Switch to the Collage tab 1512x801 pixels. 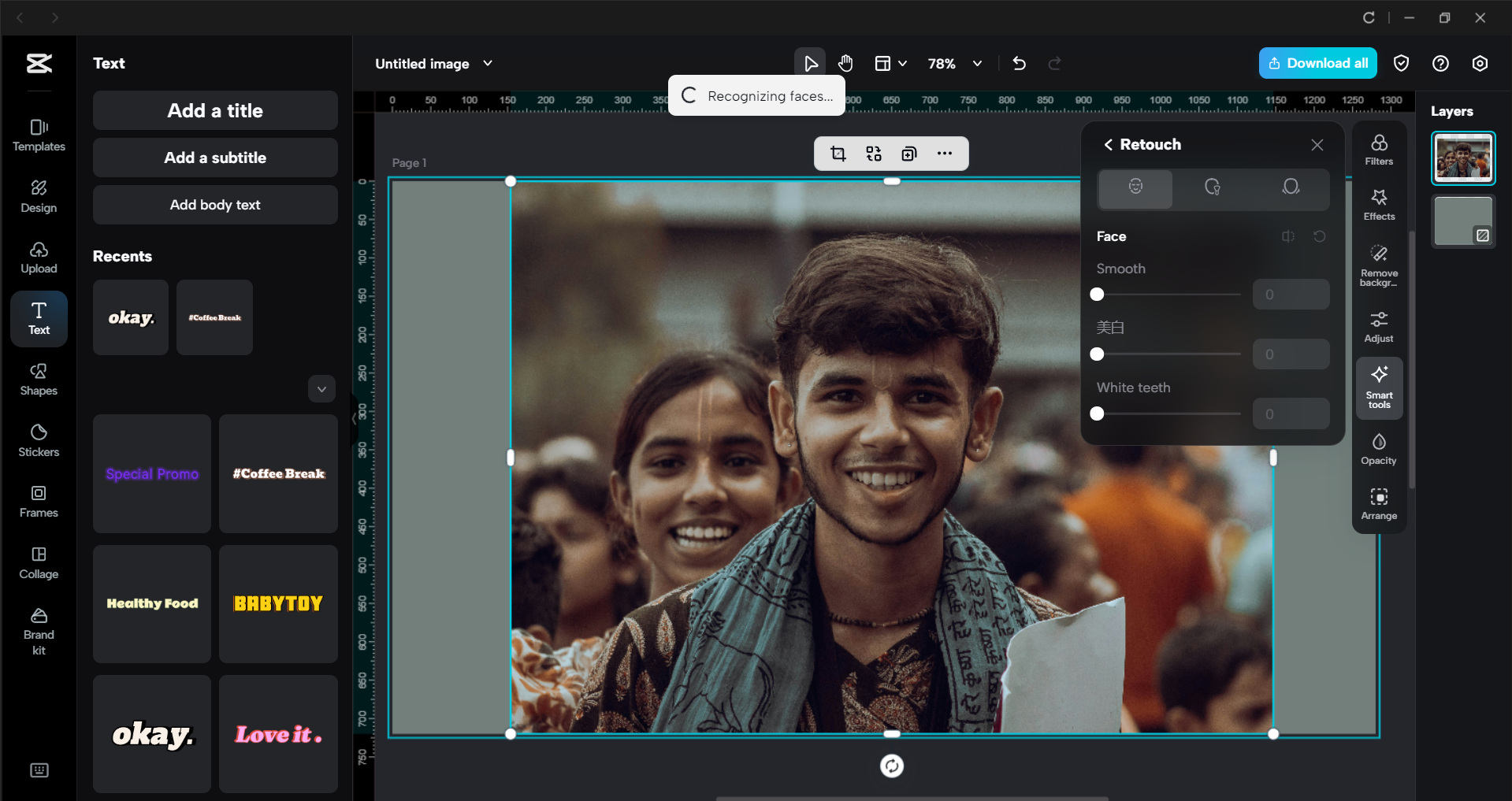click(x=39, y=562)
